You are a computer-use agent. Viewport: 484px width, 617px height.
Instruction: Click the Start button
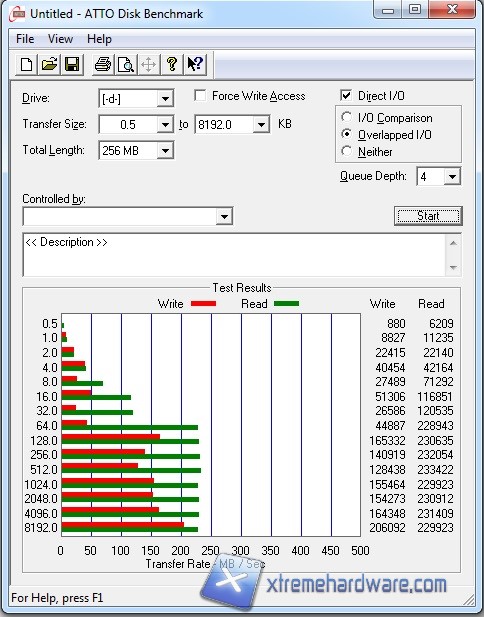click(x=428, y=216)
